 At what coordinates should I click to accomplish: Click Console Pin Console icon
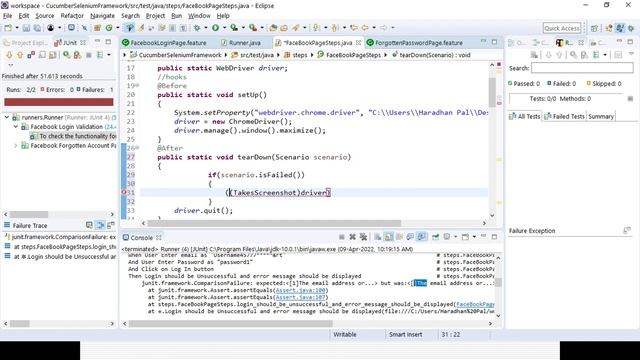(x=436, y=237)
